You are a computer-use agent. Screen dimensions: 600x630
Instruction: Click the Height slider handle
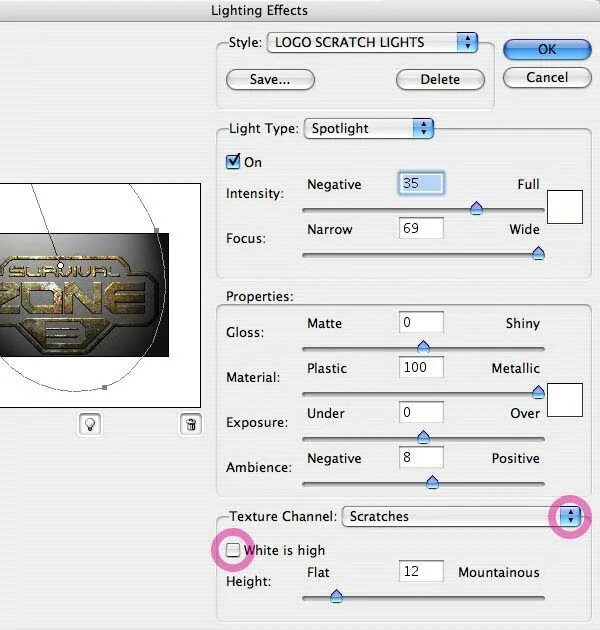[336, 596]
